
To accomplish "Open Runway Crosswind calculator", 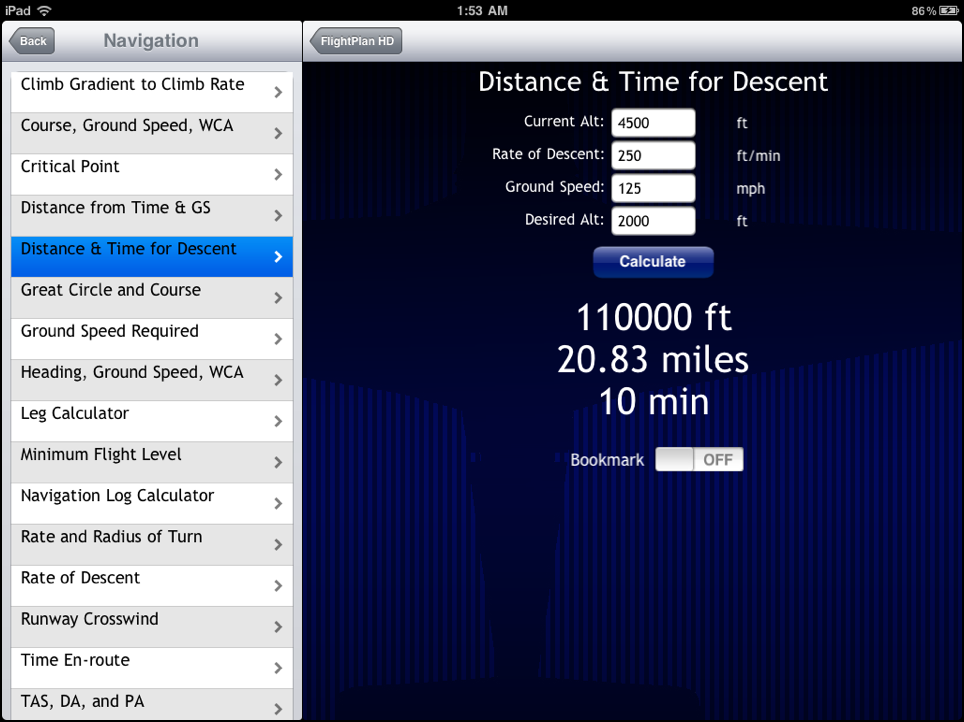I will [150, 625].
